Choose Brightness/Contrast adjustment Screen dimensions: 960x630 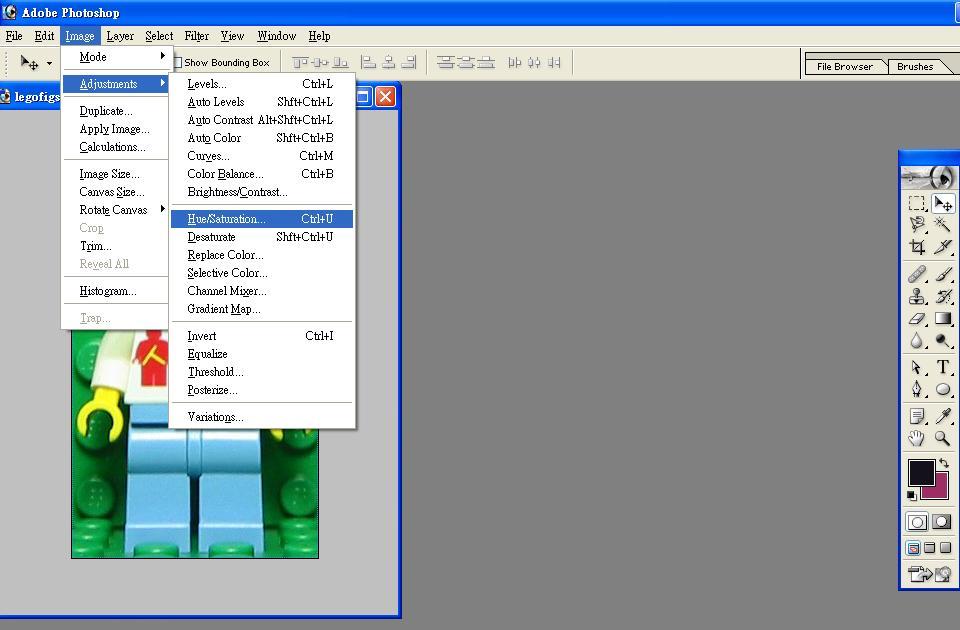point(262,192)
